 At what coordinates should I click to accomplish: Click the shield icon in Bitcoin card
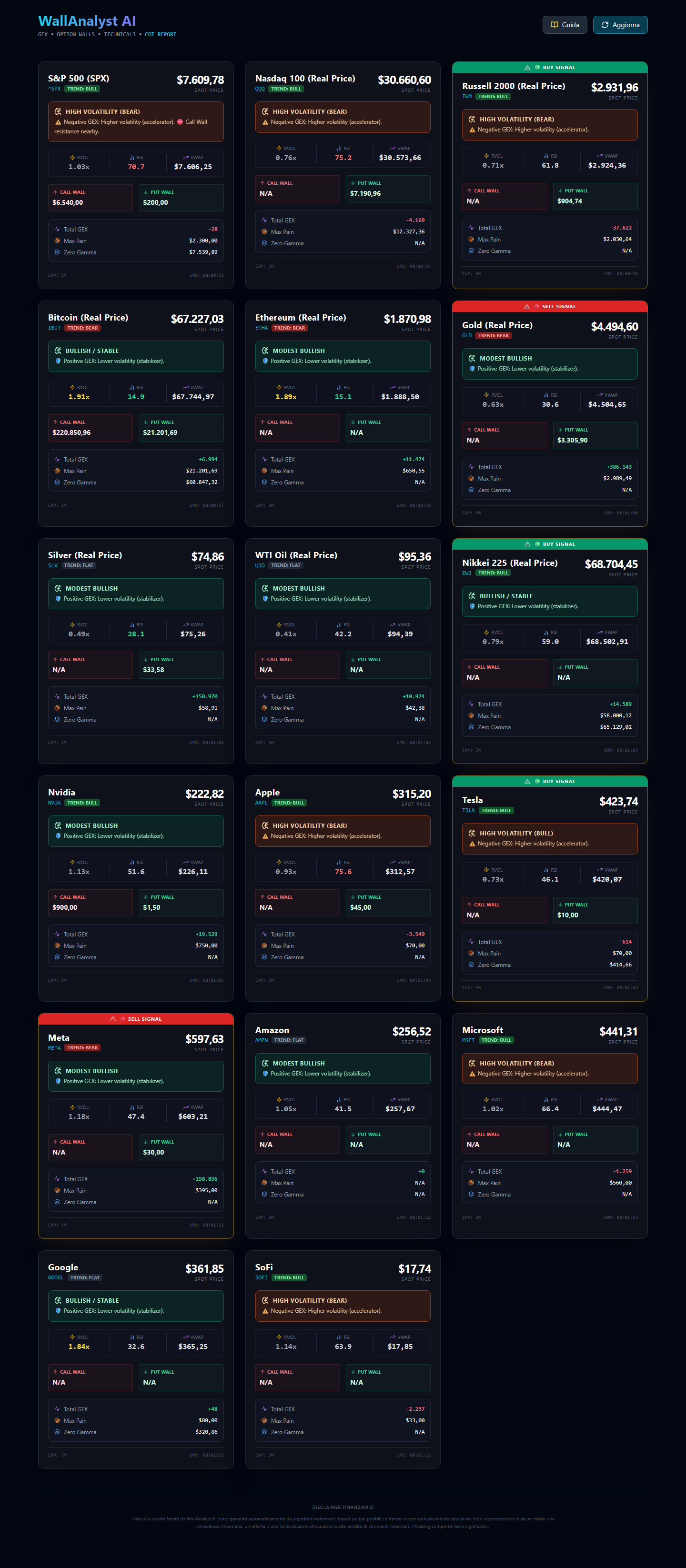point(59,361)
